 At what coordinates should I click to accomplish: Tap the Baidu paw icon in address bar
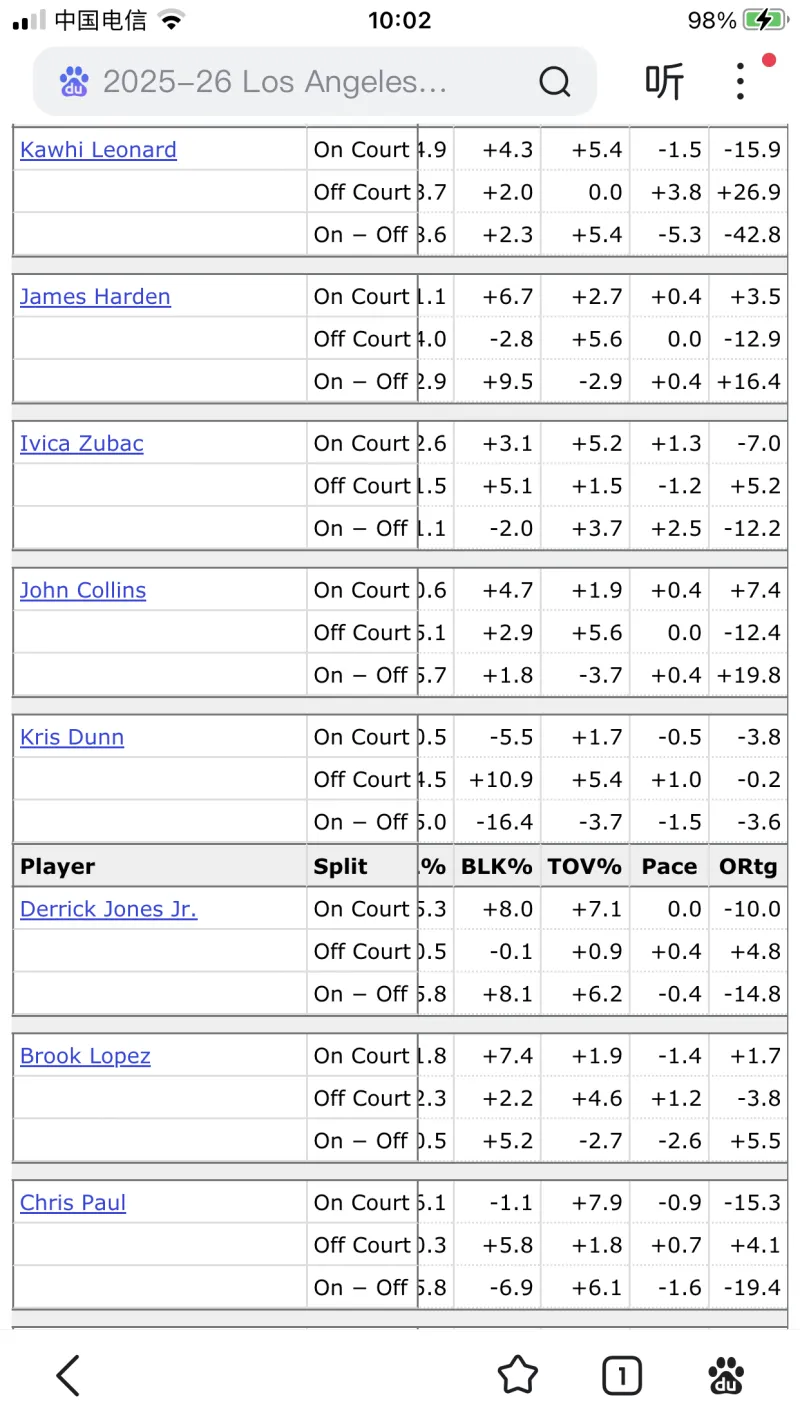point(75,81)
